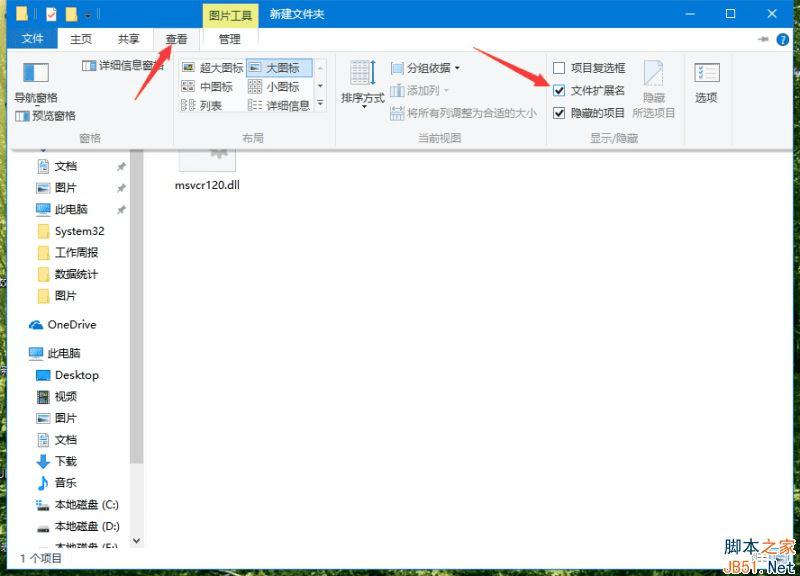This screenshot has width=800, height=576.
Task: Open Local Disk (D:)
Action: click(87, 526)
